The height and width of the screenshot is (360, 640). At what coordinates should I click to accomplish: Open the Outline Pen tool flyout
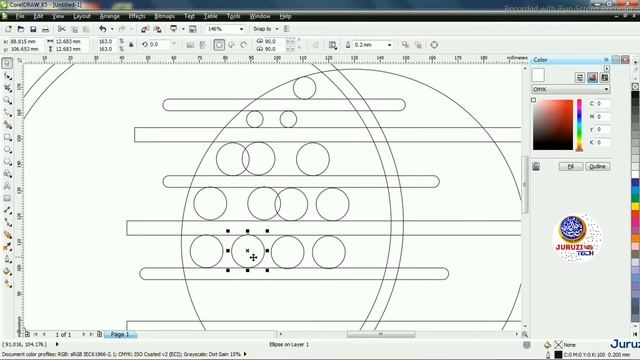[x=7, y=259]
